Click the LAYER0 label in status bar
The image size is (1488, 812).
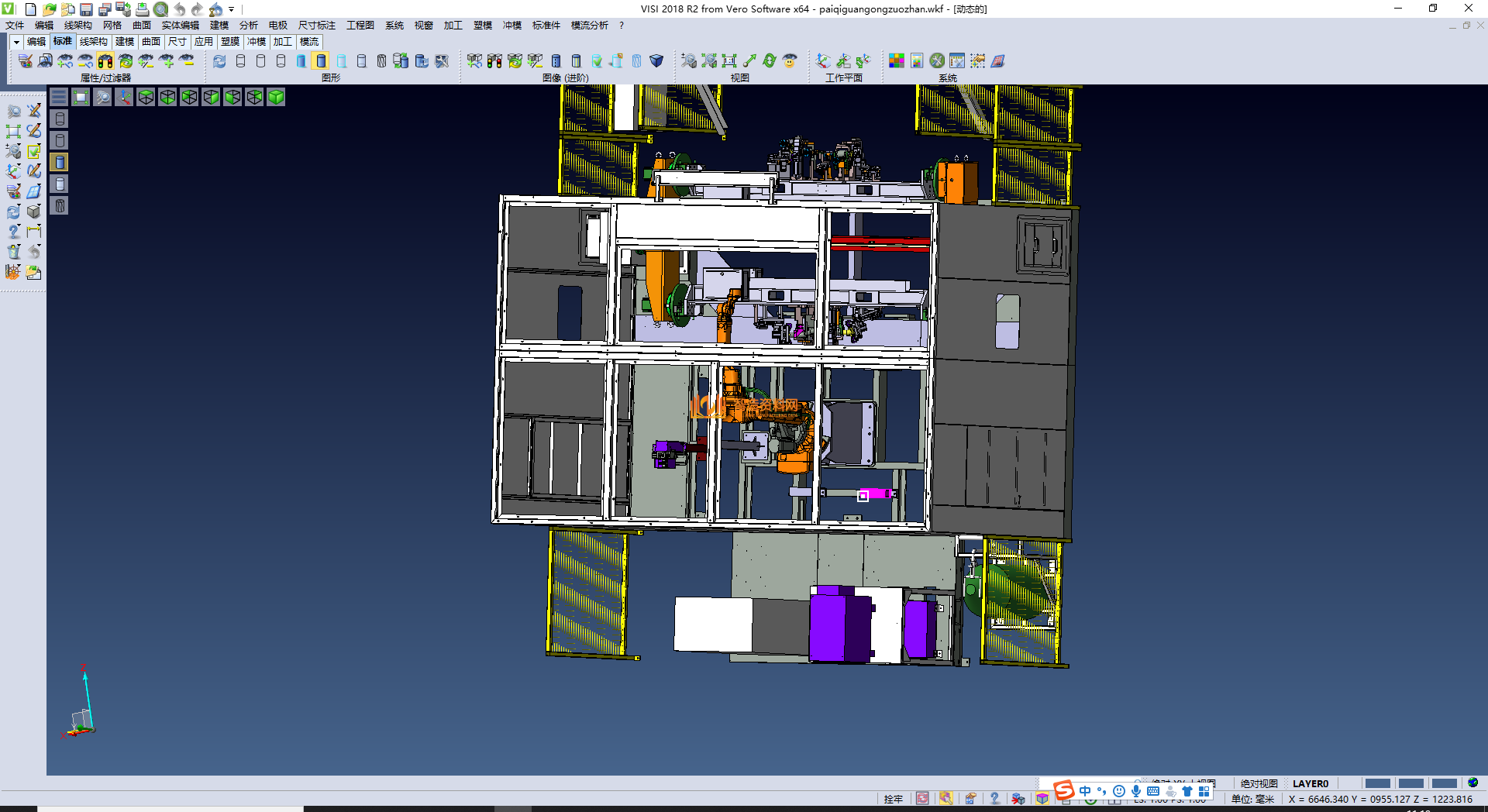tap(1310, 783)
